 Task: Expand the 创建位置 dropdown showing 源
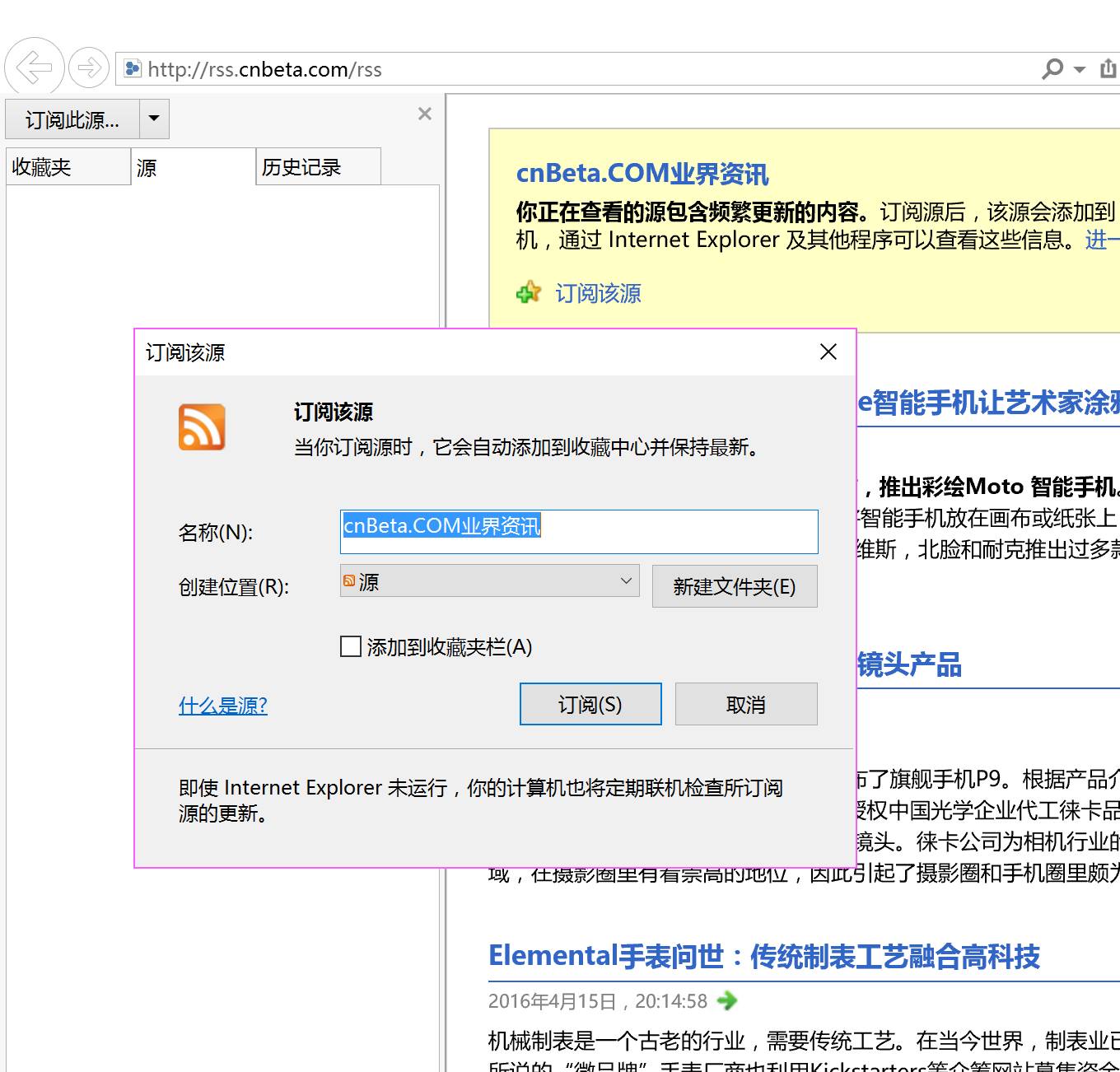coord(489,581)
